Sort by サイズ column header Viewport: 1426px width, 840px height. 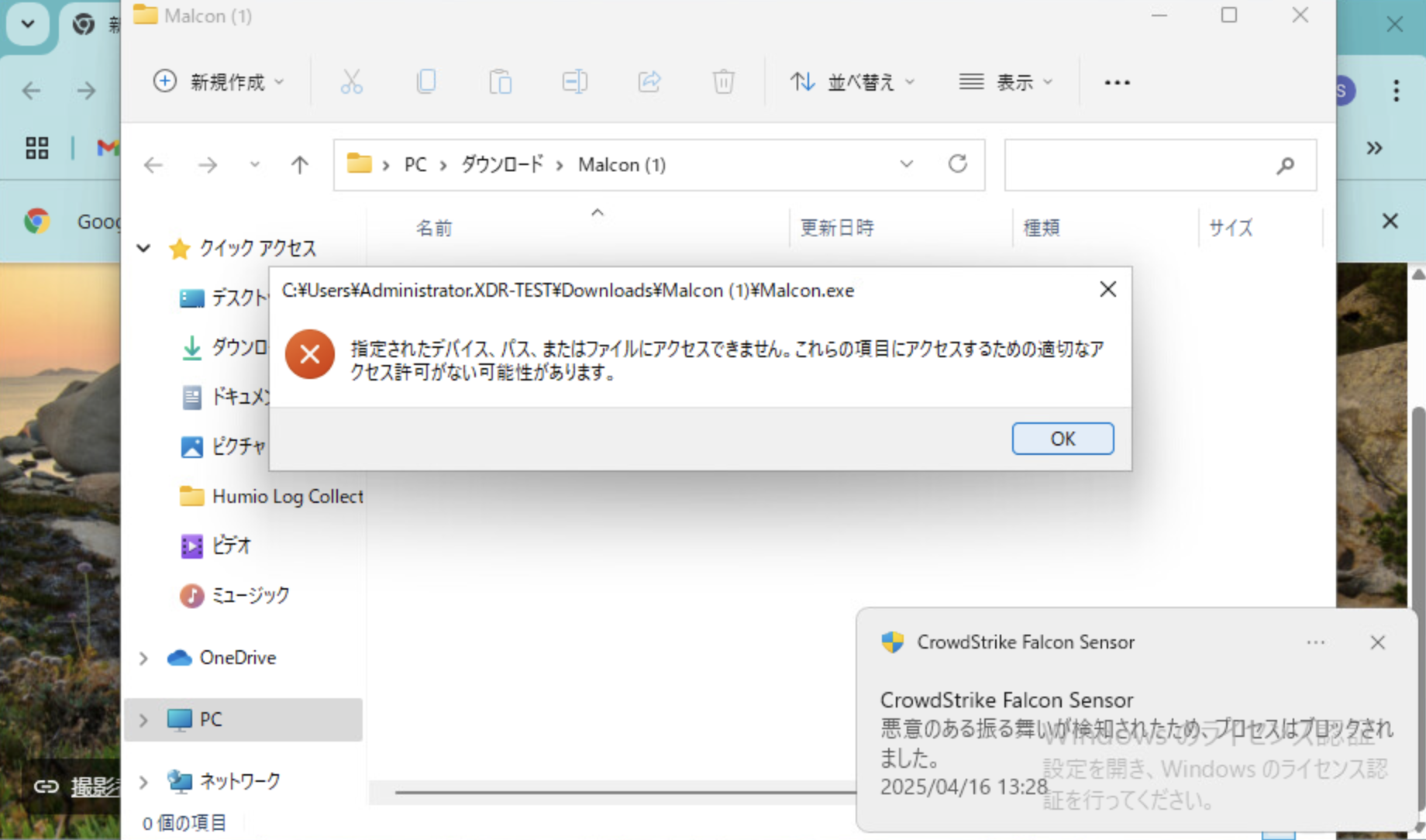coord(1231,228)
